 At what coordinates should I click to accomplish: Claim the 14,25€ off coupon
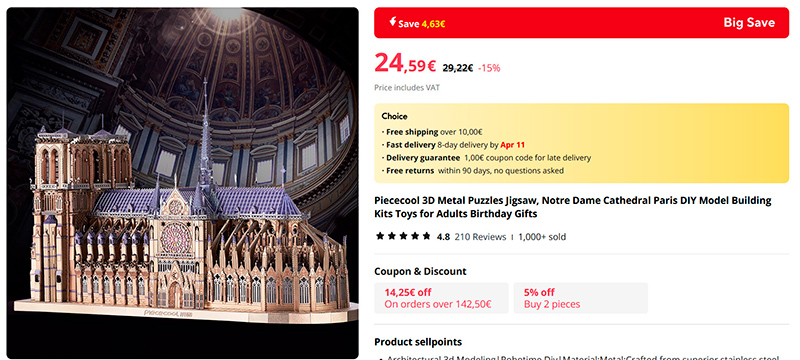coord(441,298)
